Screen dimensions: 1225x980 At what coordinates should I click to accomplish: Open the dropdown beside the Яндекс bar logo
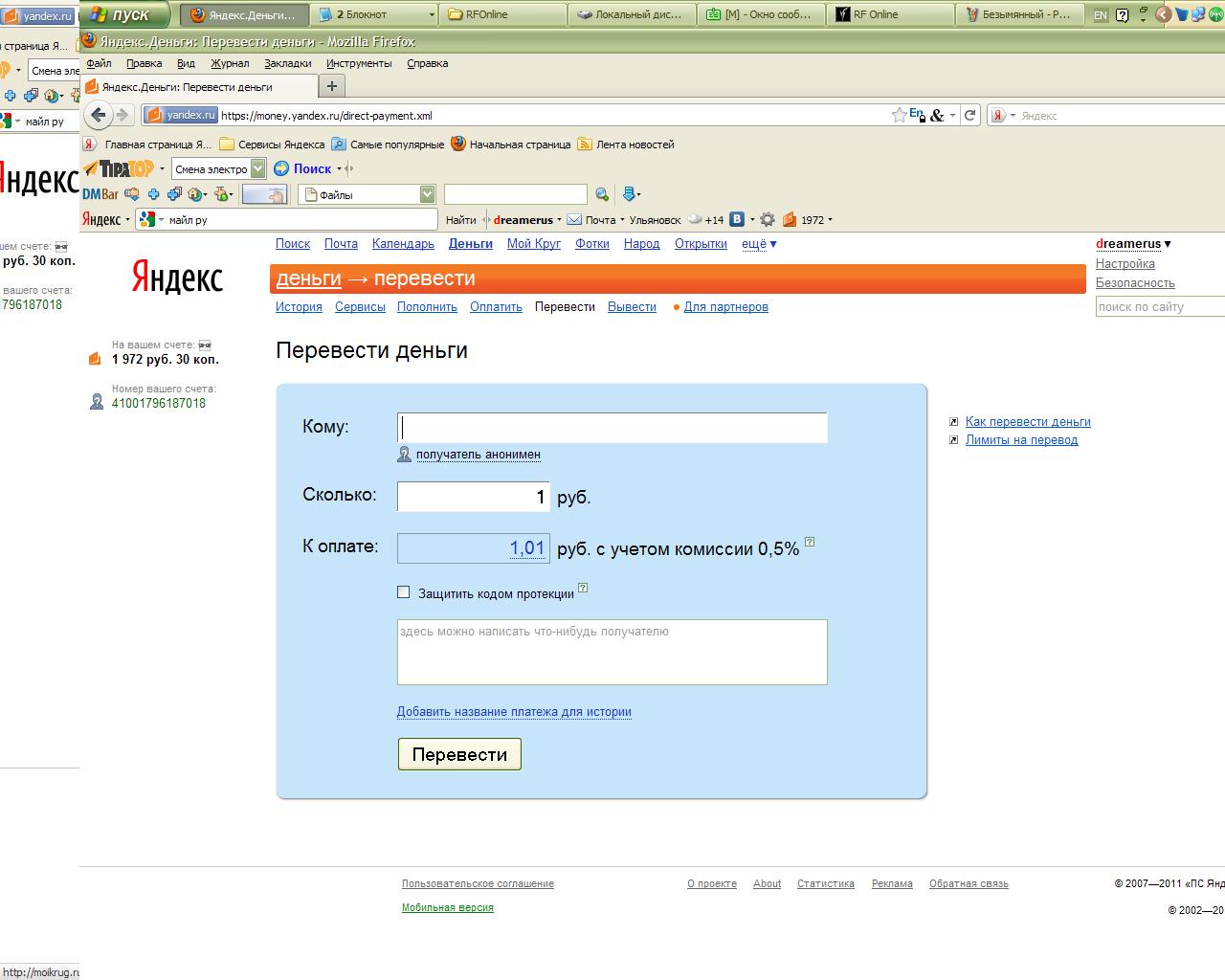(x=127, y=220)
